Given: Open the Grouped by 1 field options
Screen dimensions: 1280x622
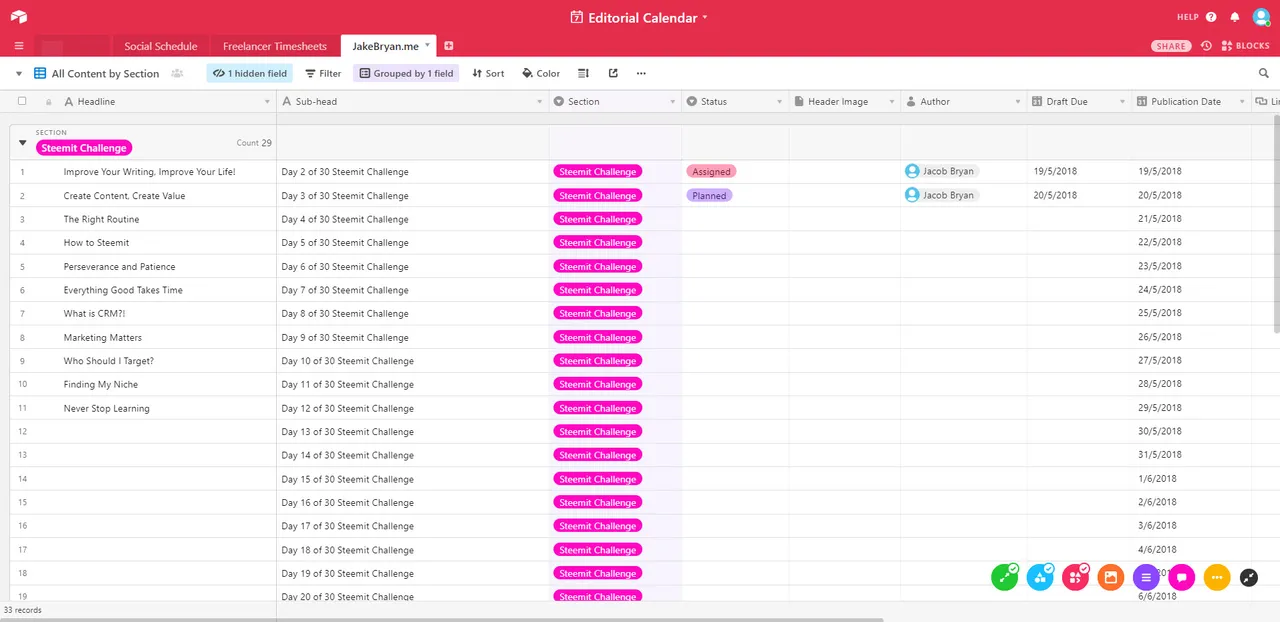Looking at the screenshot, I should pos(406,73).
